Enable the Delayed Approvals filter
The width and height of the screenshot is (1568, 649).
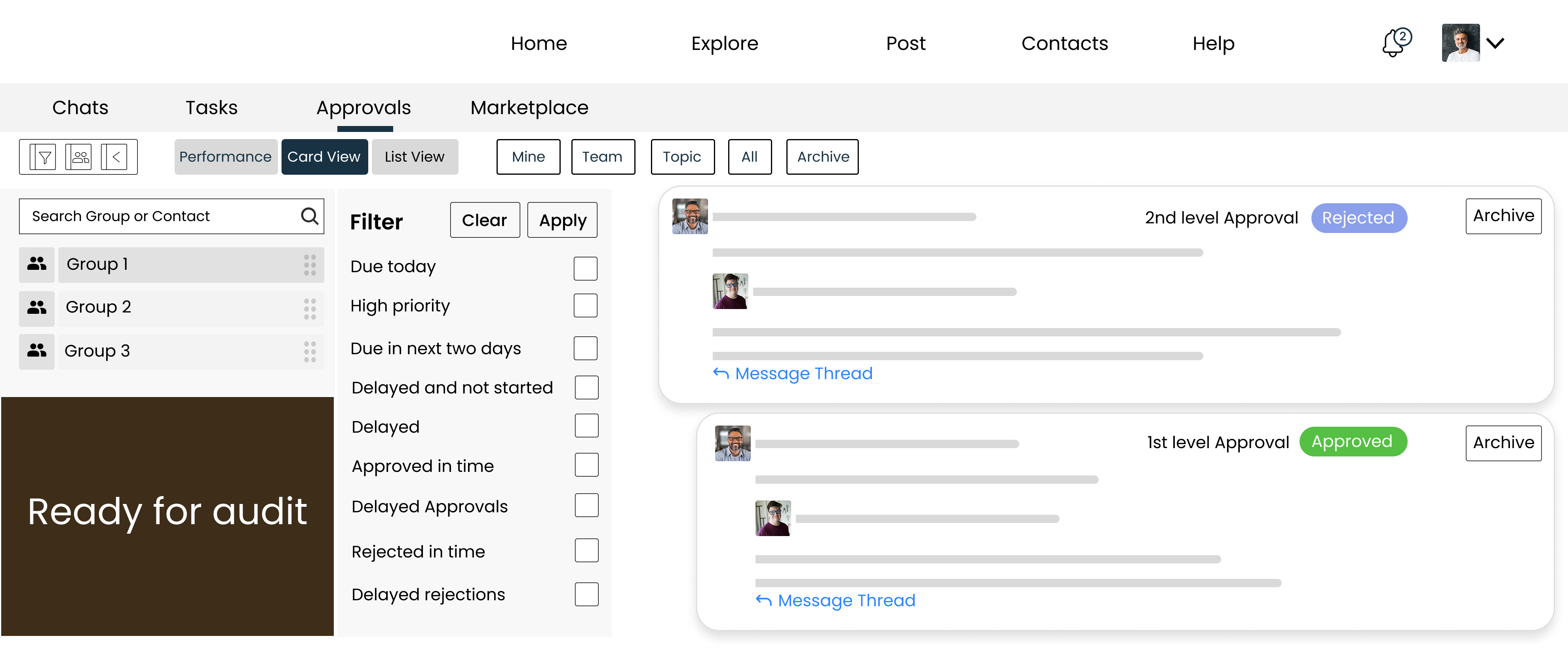tap(586, 505)
